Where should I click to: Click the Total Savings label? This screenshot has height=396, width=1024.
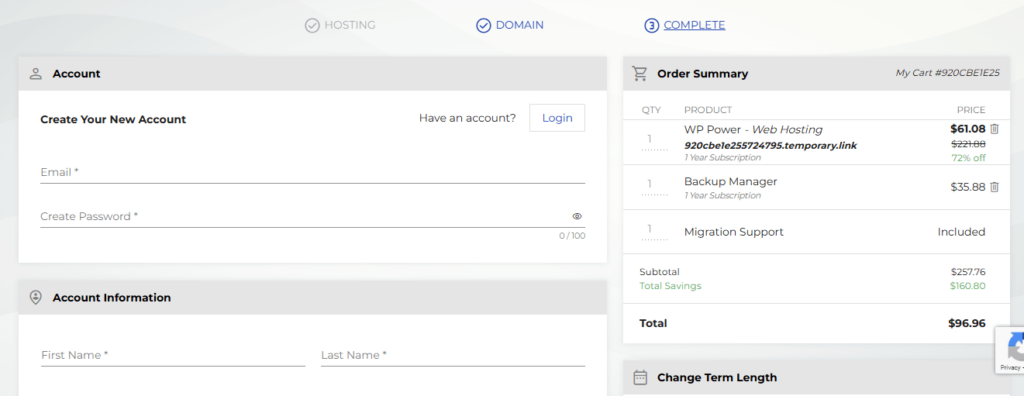[671, 286]
